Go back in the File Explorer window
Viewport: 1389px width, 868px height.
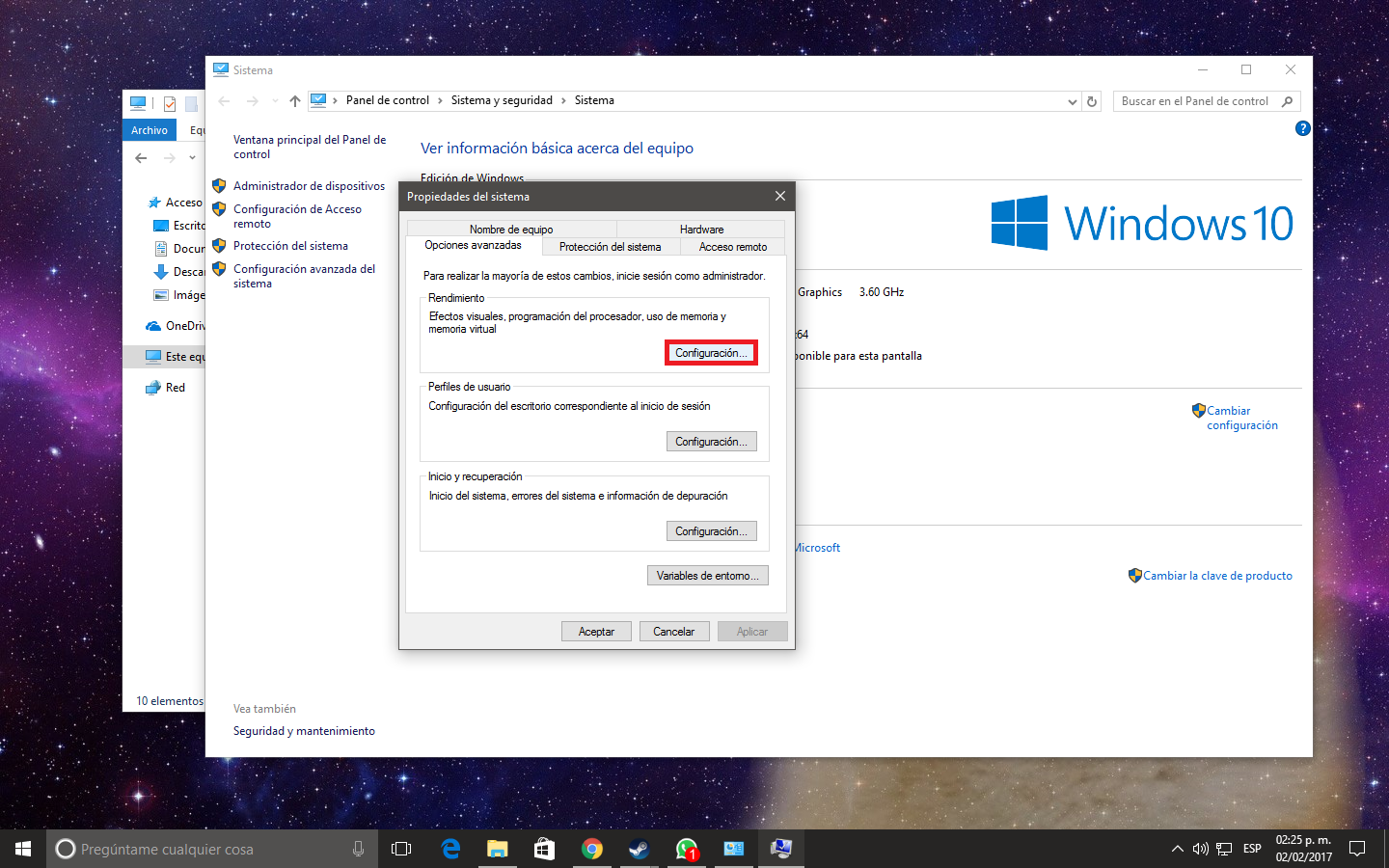coord(141,158)
